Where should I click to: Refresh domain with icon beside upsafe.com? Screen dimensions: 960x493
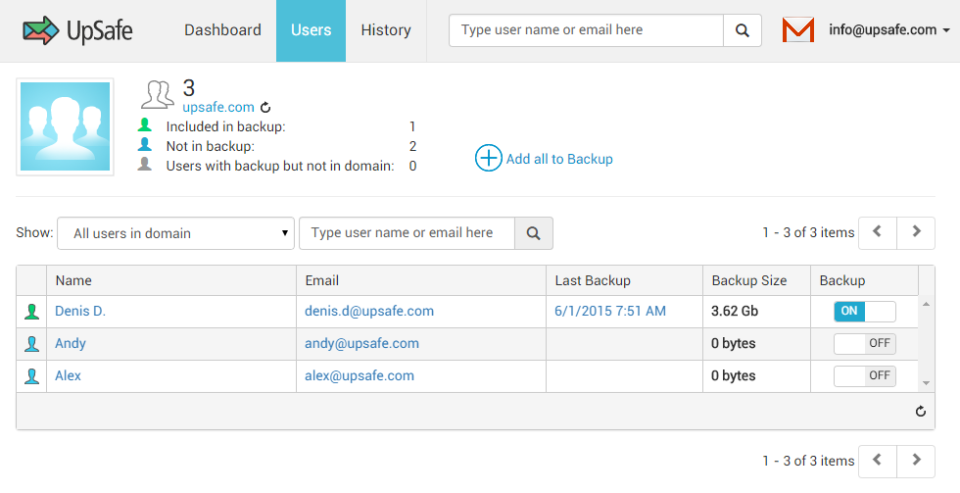[265, 108]
